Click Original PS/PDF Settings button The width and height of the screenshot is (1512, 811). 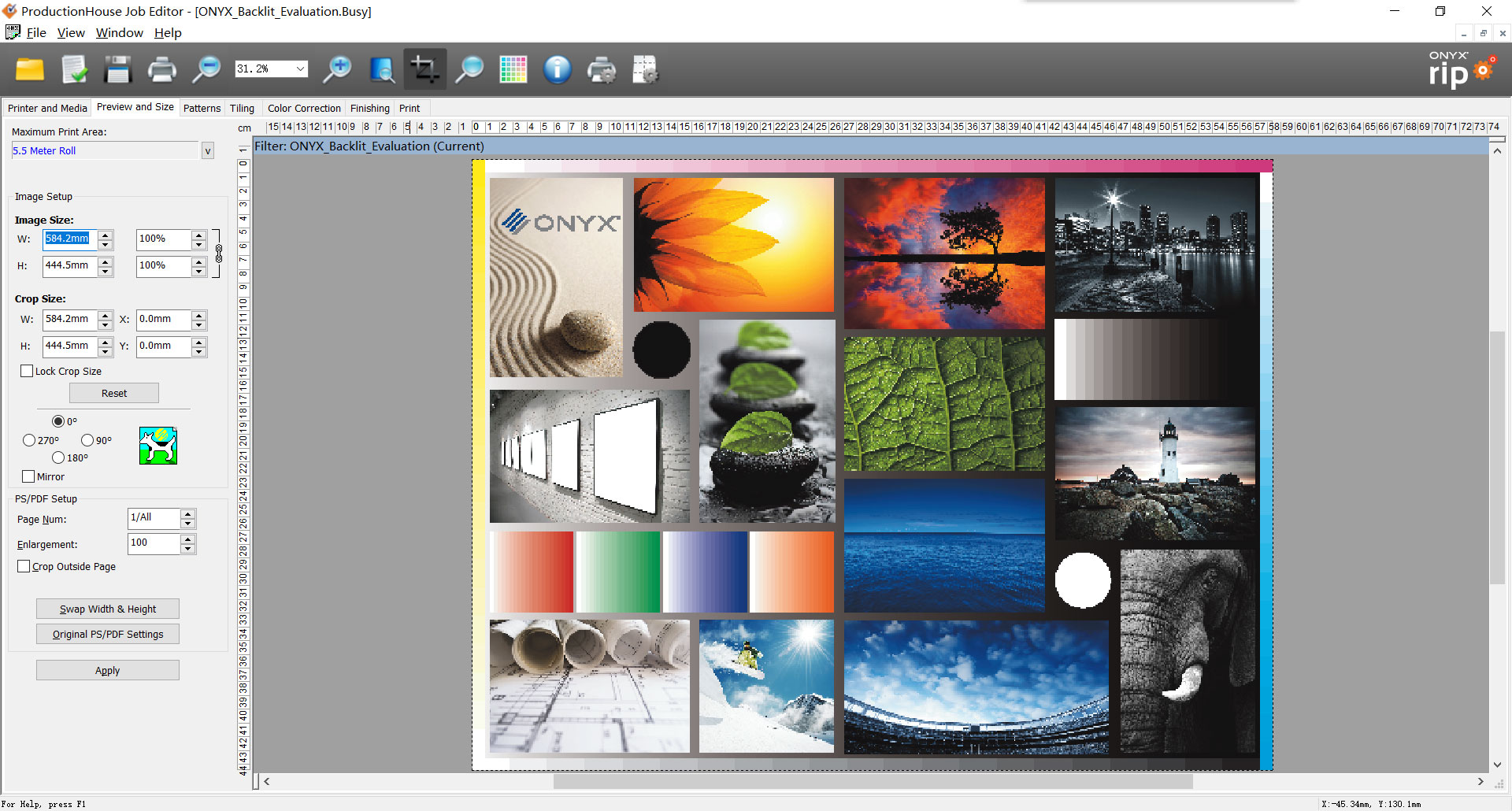point(108,635)
